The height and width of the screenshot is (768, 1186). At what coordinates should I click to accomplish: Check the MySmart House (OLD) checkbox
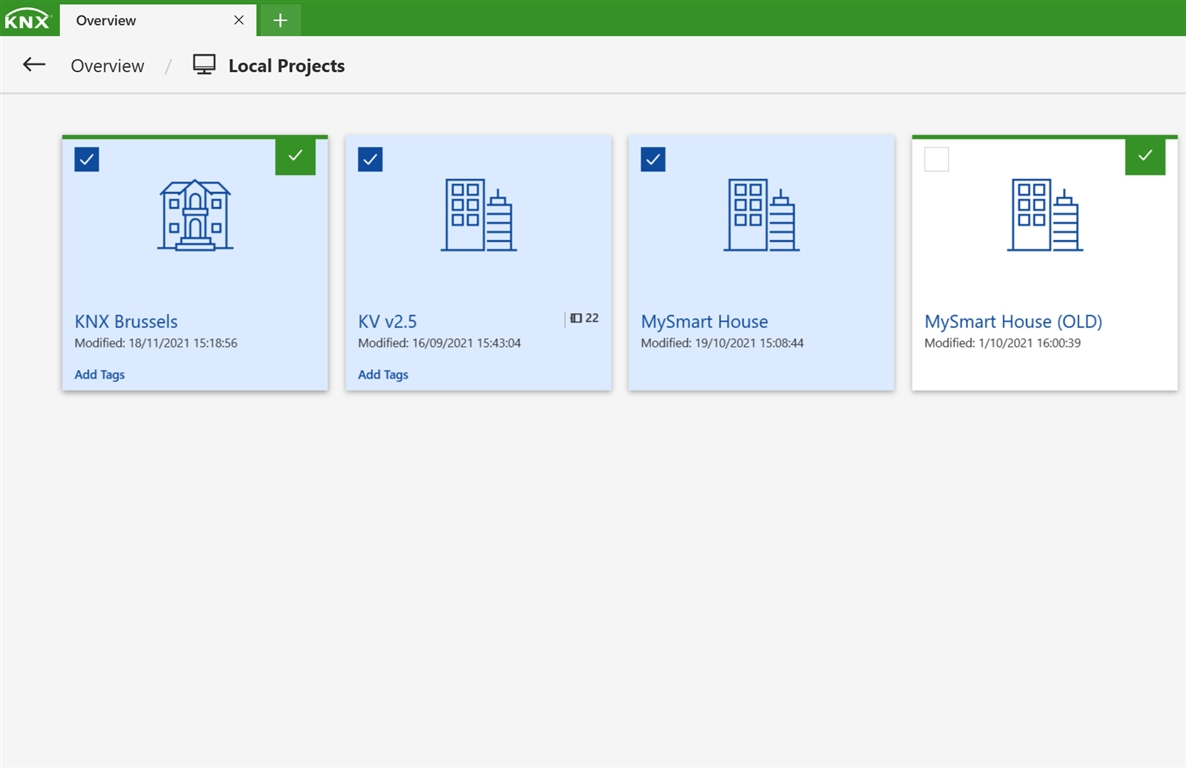tap(936, 160)
